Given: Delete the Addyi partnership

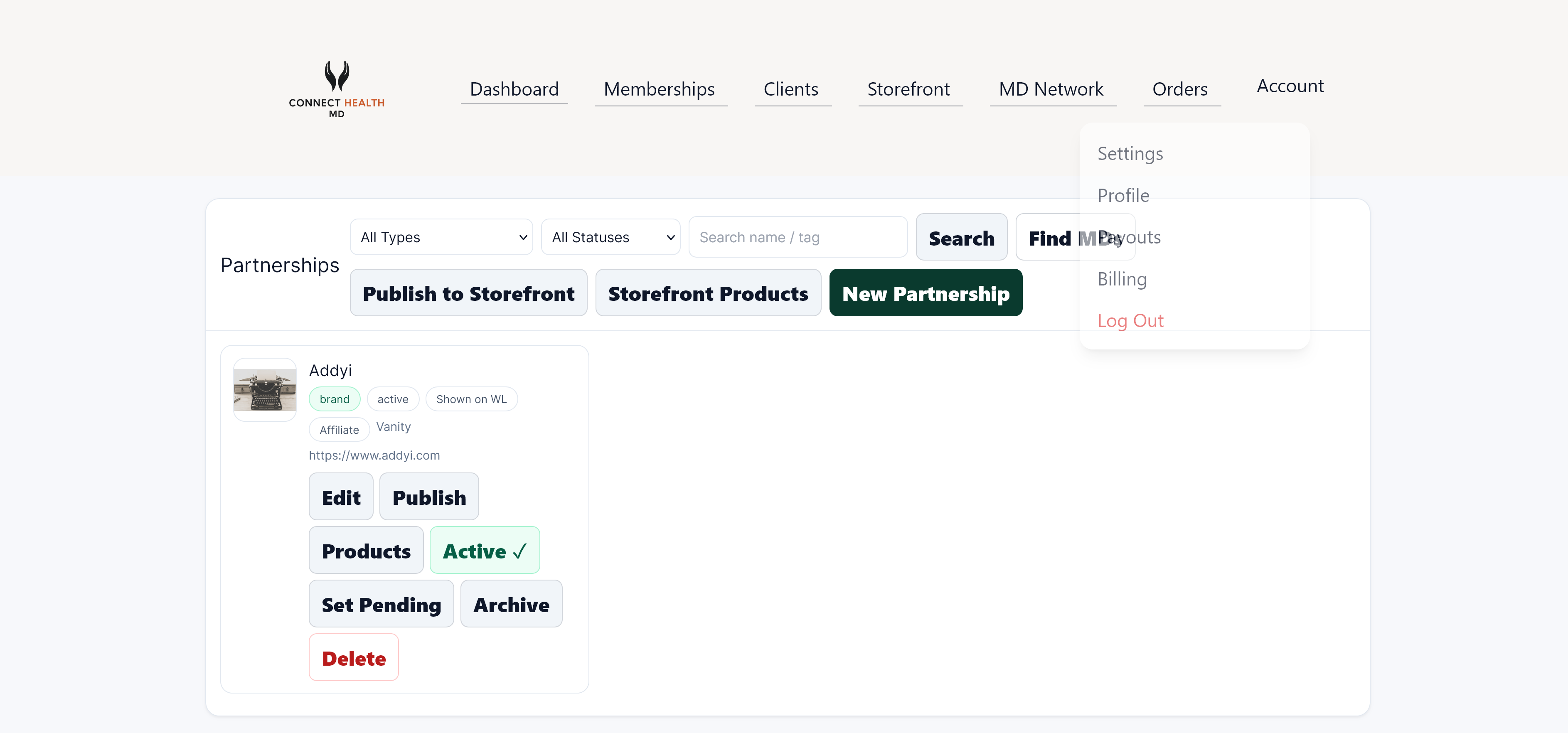Looking at the screenshot, I should [353, 657].
